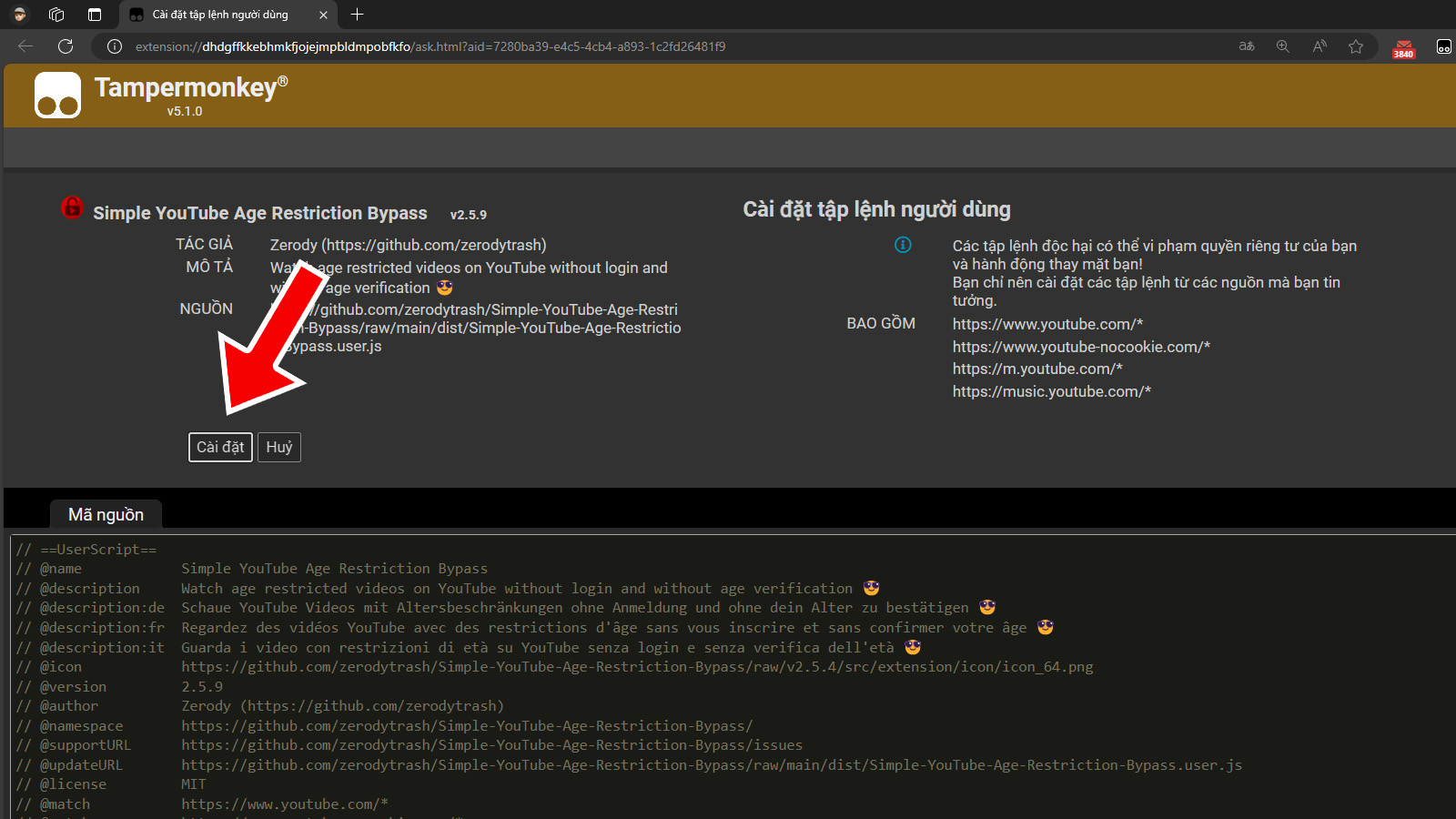Image resolution: width=1456 pixels, height=819 pixels.
Task: Focus the extension URL address field
Action: [x=430, y=46]
